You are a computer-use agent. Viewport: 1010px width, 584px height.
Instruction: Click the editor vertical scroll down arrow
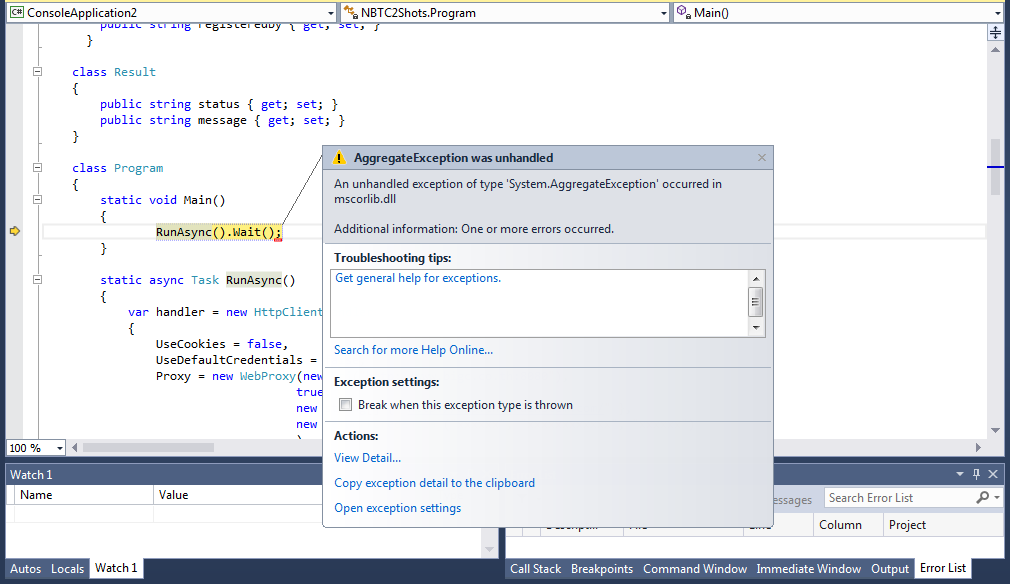pyautogui.click(x=995, y=430)
